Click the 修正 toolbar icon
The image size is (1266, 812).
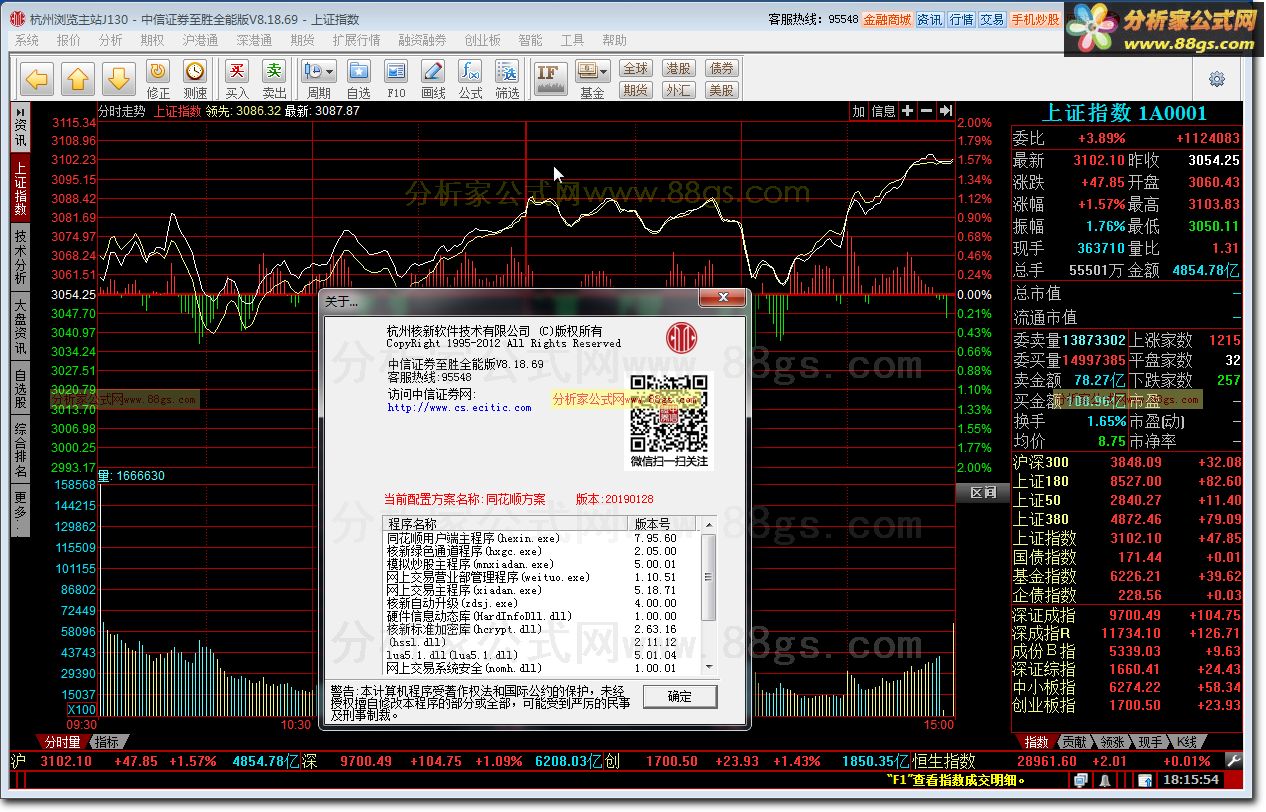[158, 71]
